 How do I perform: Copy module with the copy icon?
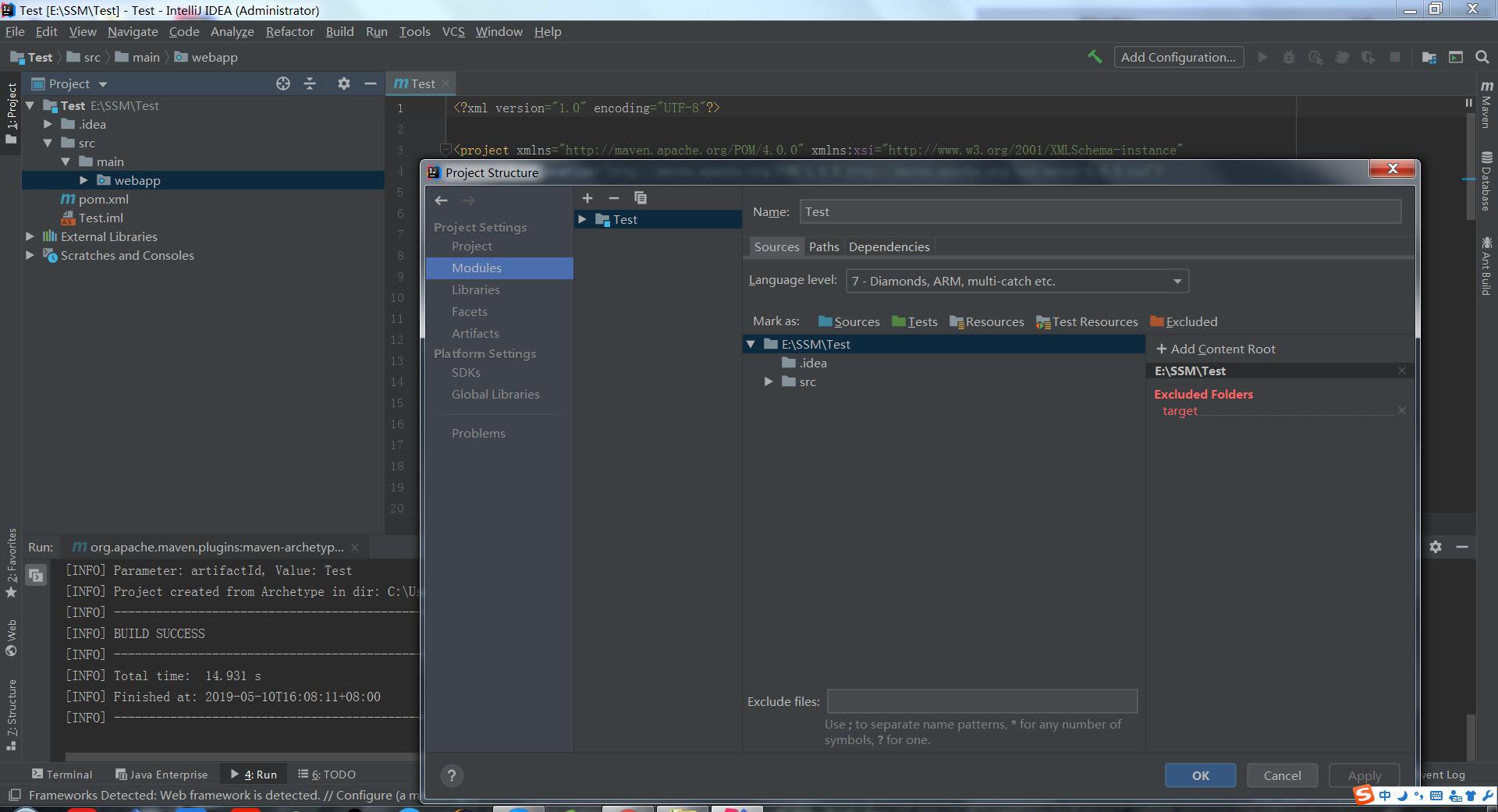tap(641, 198)
